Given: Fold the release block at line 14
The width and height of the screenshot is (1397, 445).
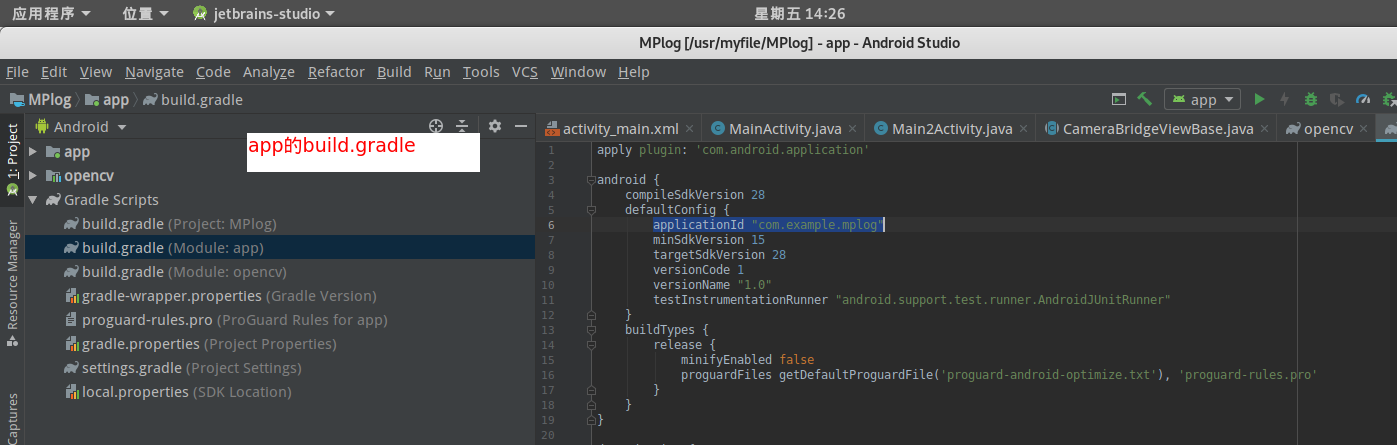Looking at the screenshot, I should (x=590, y=344).
